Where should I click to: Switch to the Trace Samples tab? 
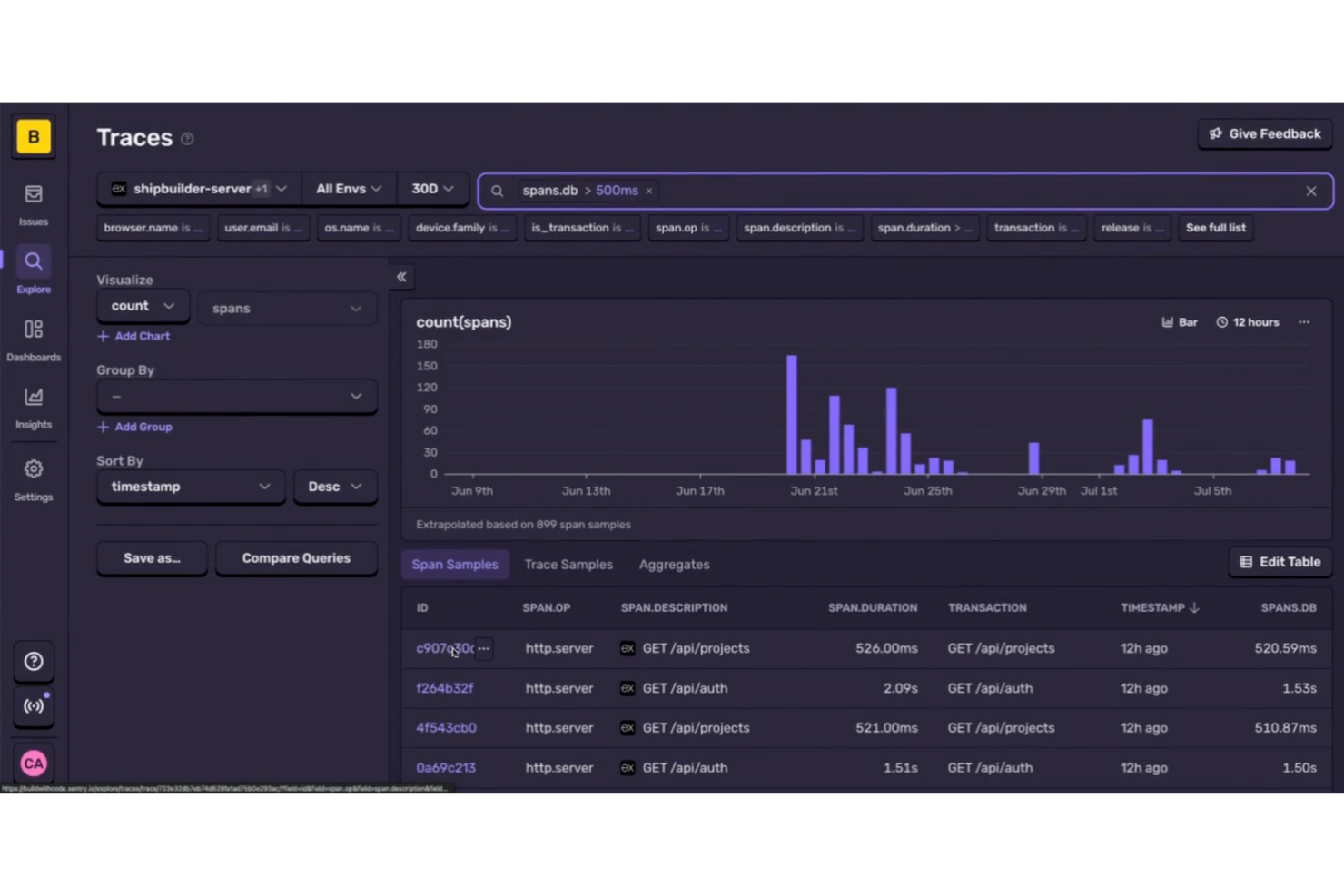(568, 564)
